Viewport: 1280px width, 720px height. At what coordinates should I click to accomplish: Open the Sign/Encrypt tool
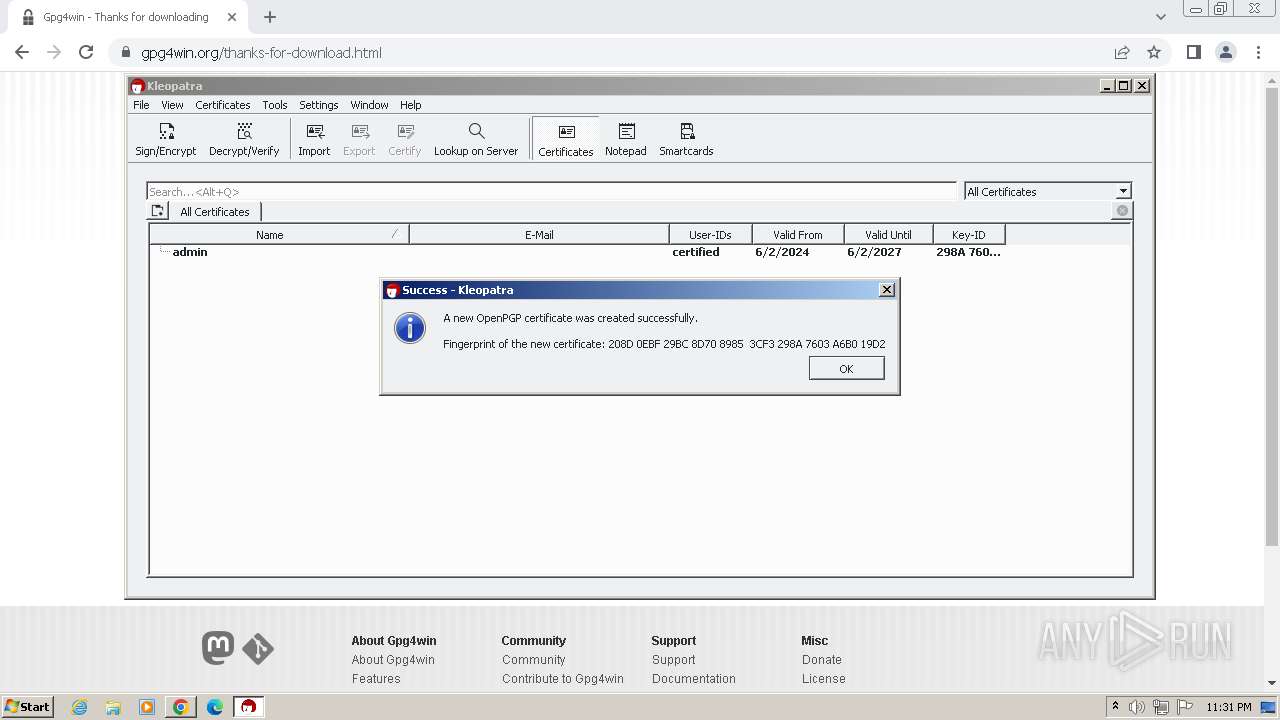[x=166, y=139]
